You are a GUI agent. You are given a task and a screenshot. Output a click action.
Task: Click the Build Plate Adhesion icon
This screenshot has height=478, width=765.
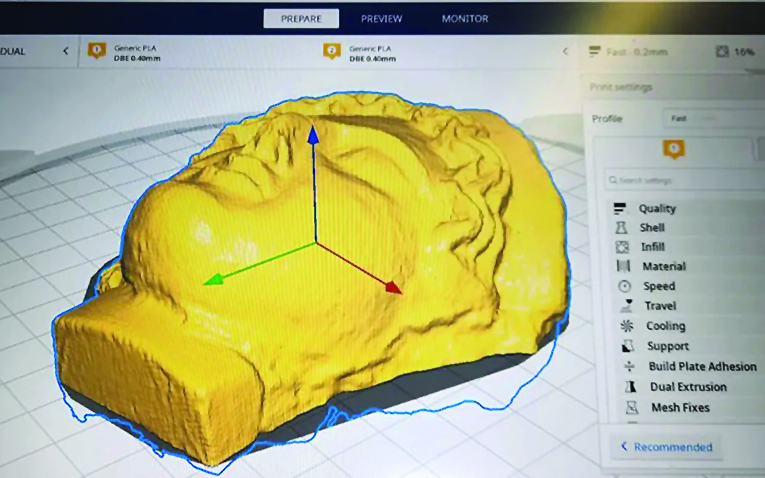click(x=629, y=366)
